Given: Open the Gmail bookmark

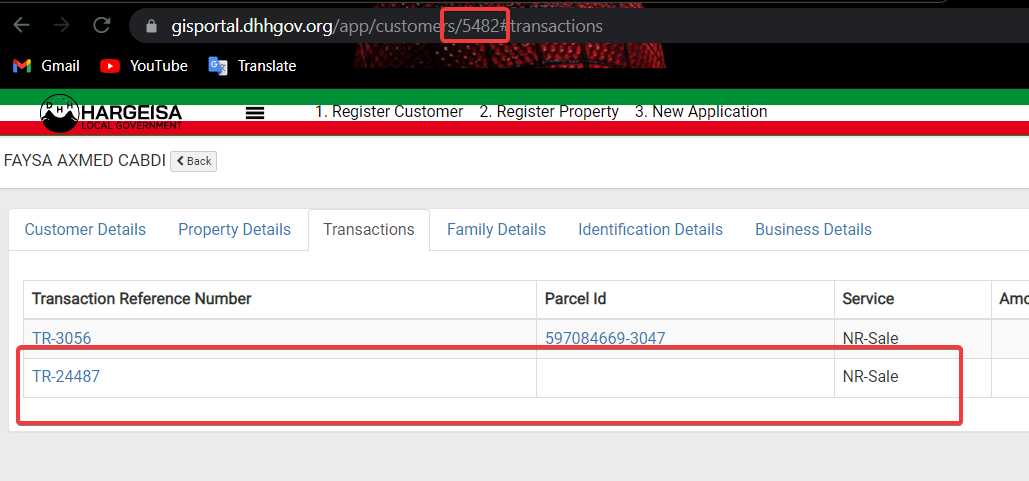Looking at the screenshot, I should (46, 66).
